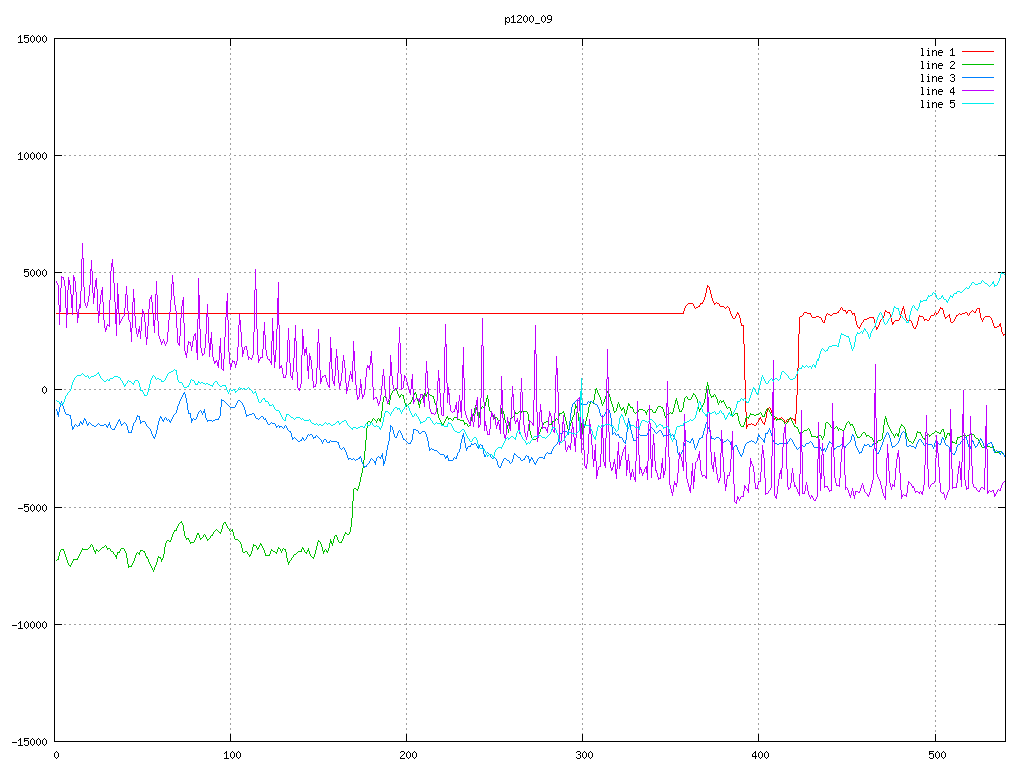Click the 100 x-axis tick label
1024x768 pixels.
point(231,756)
